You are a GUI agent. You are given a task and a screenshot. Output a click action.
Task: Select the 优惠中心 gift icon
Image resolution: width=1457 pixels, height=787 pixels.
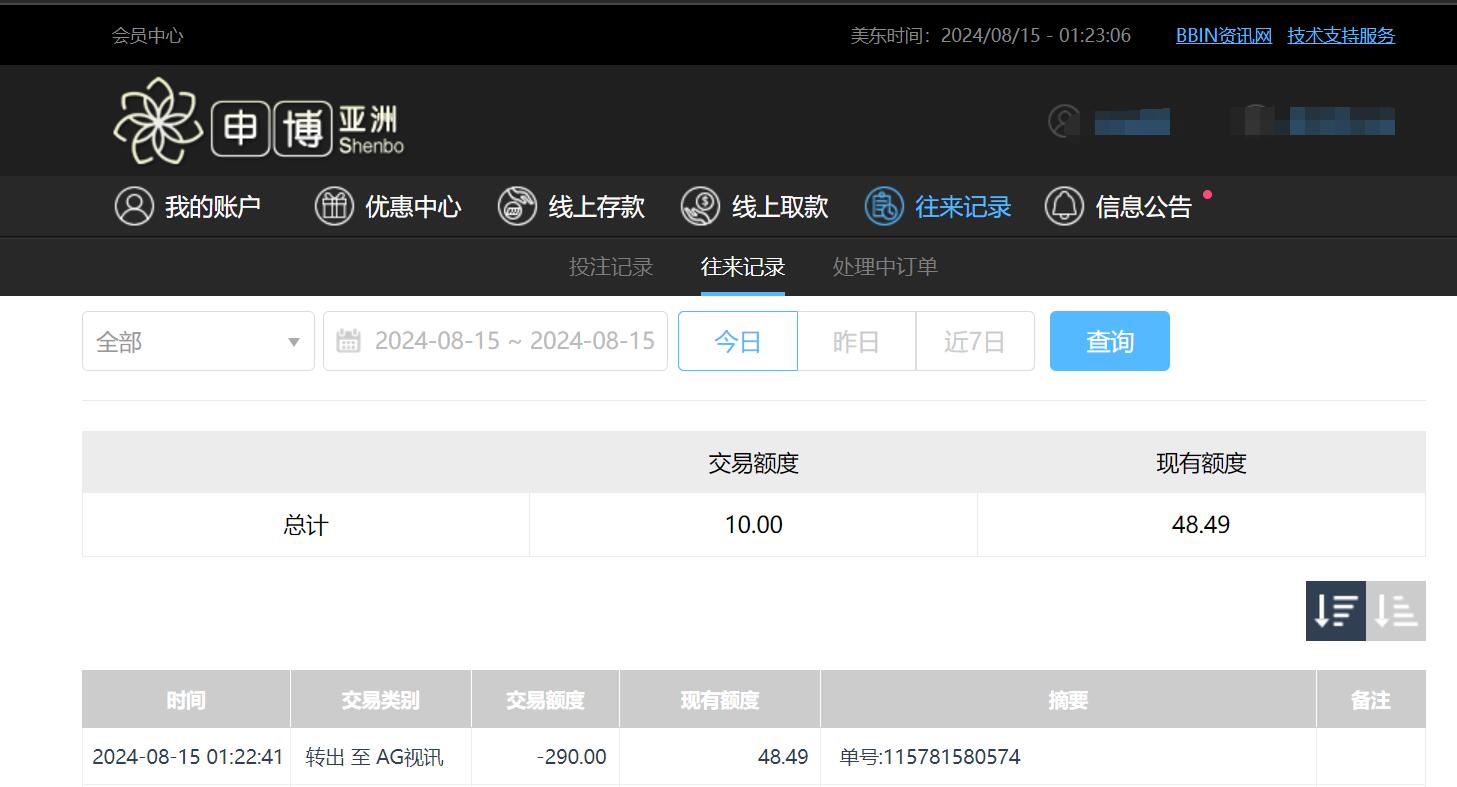click(335, 206)
